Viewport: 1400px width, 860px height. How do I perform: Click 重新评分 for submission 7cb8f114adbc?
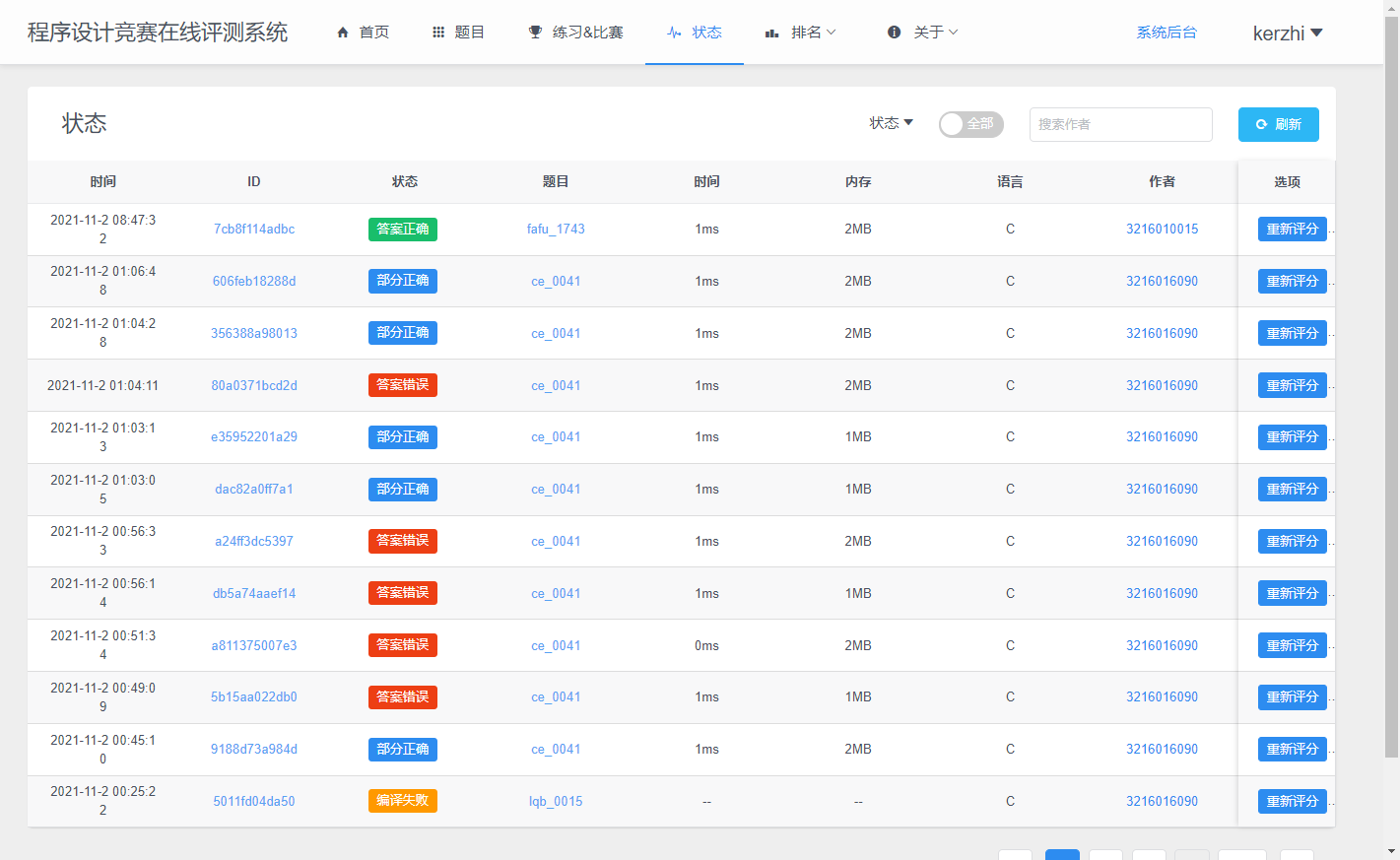1292,229
